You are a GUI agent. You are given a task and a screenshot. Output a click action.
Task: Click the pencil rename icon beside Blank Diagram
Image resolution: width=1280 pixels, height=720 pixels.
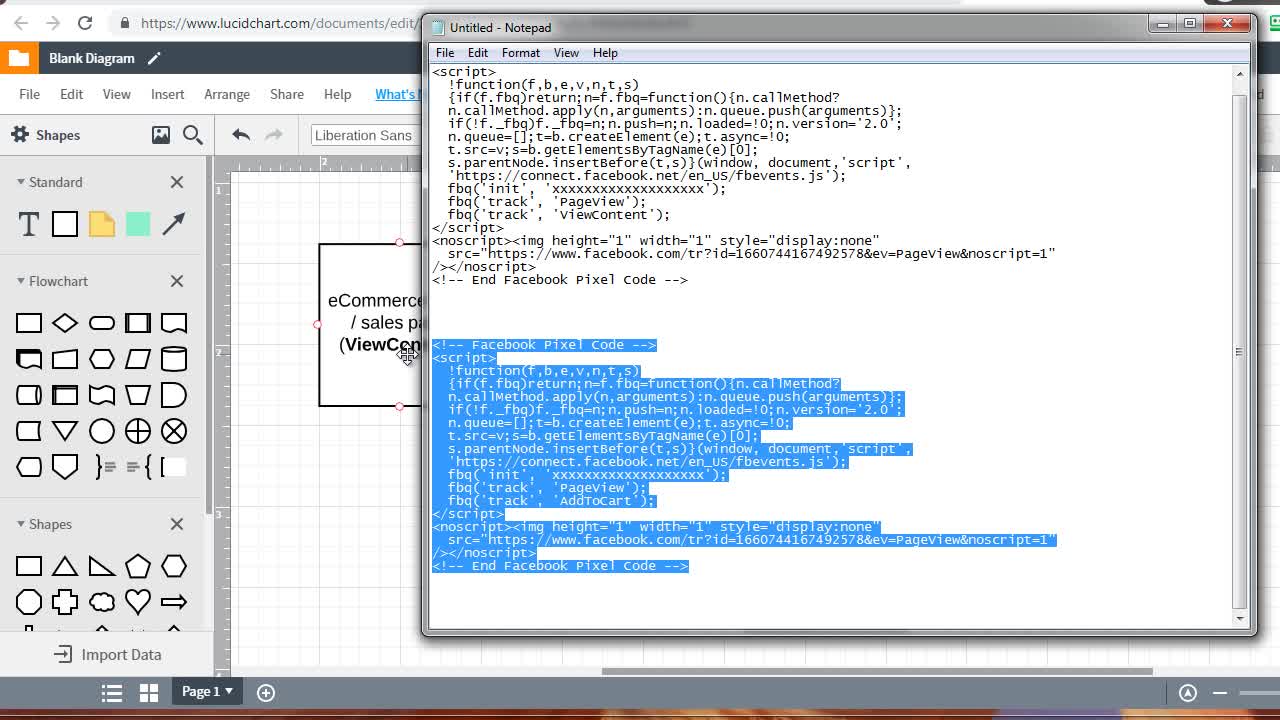(154, 58)
